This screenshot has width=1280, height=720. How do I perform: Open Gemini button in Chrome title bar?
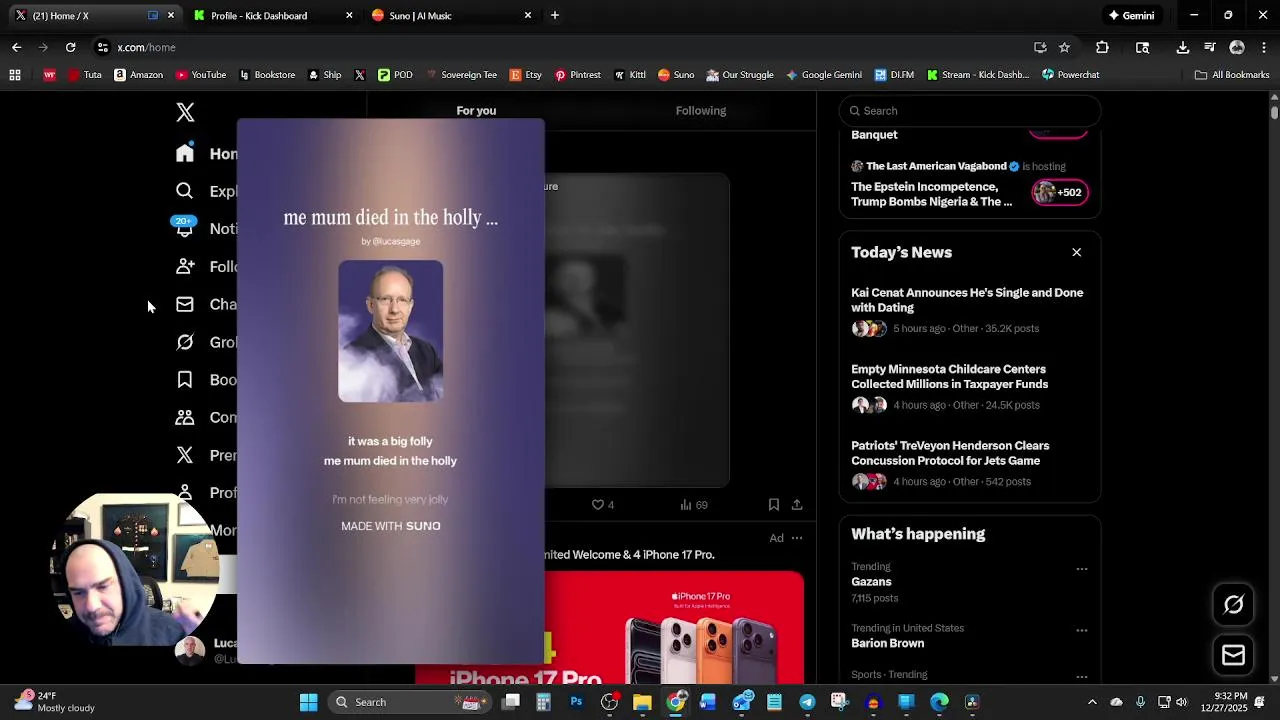[1131, 15]
